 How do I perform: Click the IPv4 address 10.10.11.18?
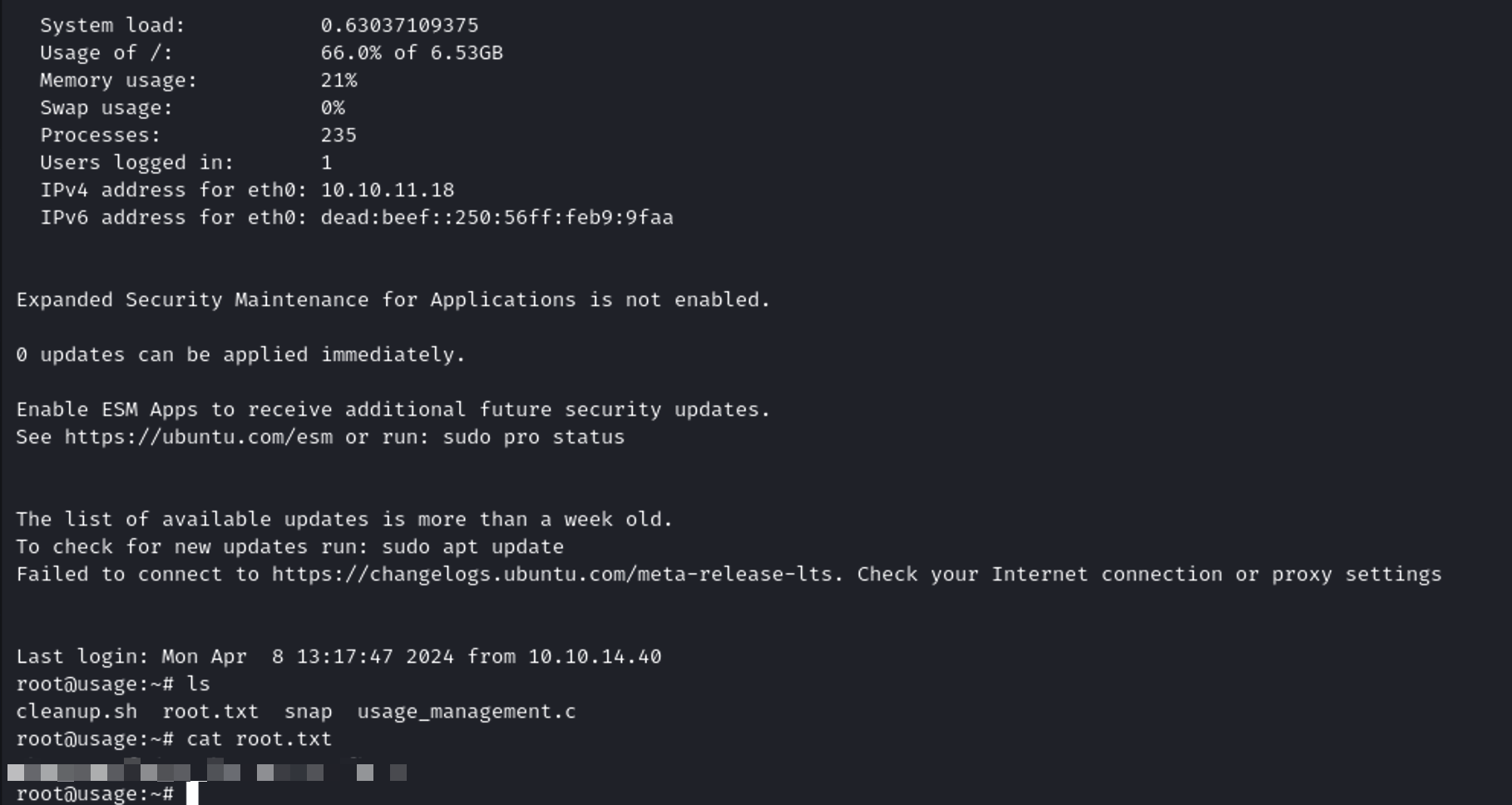pyautogui.click(x=388, y=190)
